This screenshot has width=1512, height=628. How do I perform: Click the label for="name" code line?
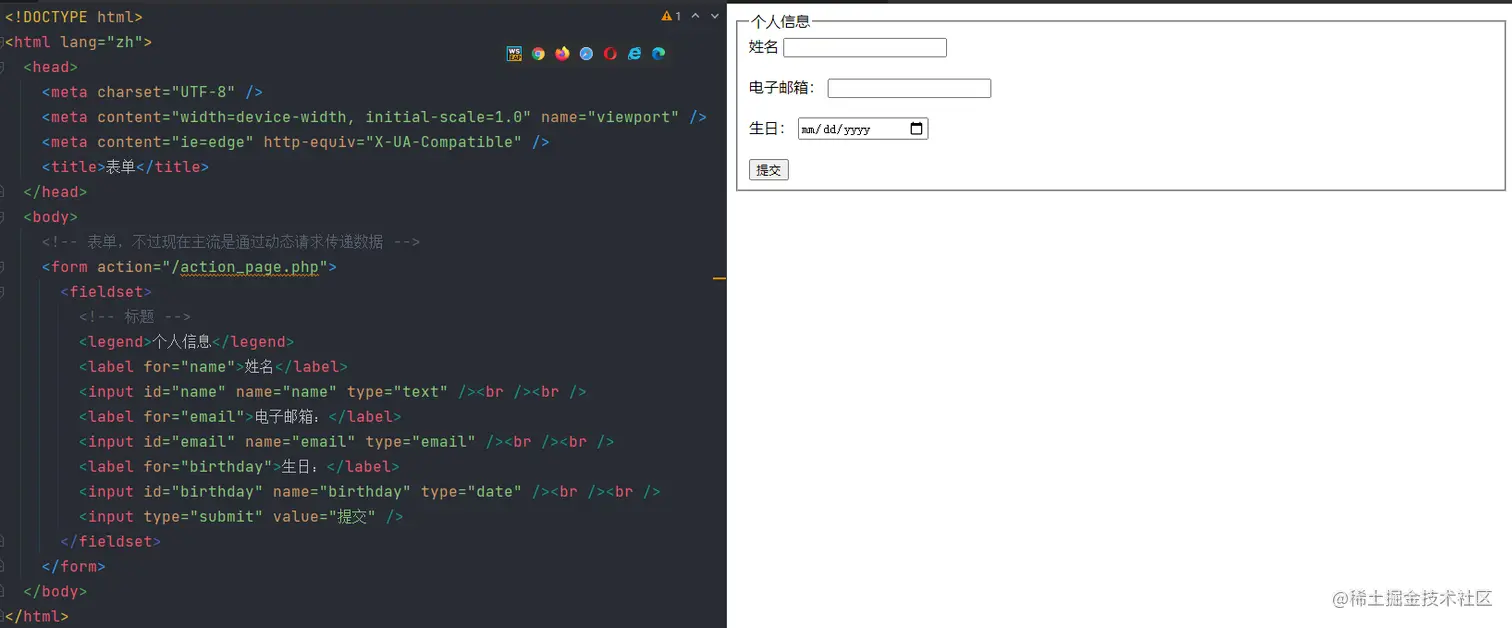(x=213, y=367)
